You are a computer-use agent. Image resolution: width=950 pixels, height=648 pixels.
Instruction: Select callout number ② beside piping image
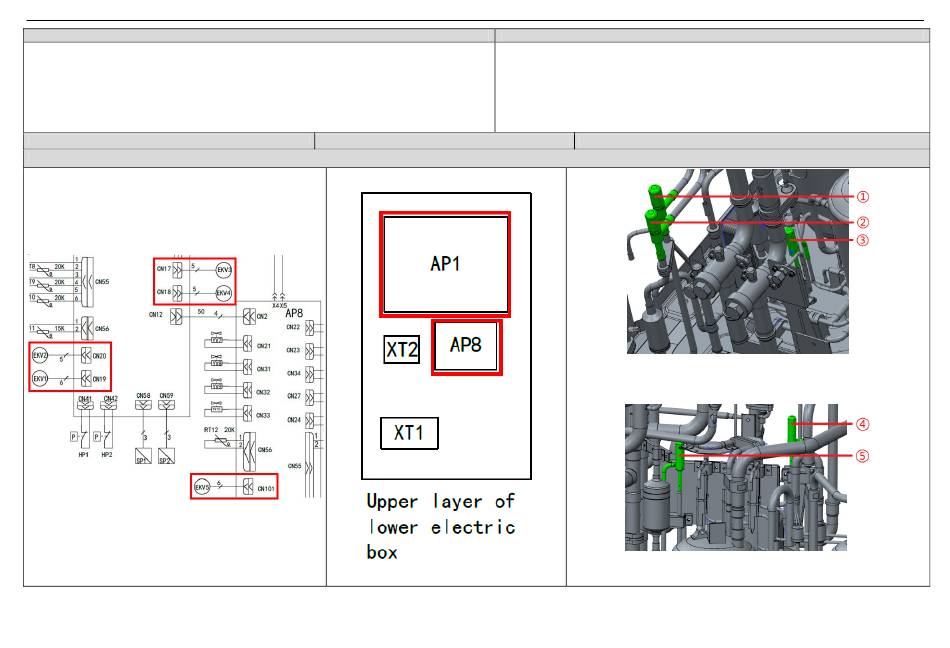[863, 223]
